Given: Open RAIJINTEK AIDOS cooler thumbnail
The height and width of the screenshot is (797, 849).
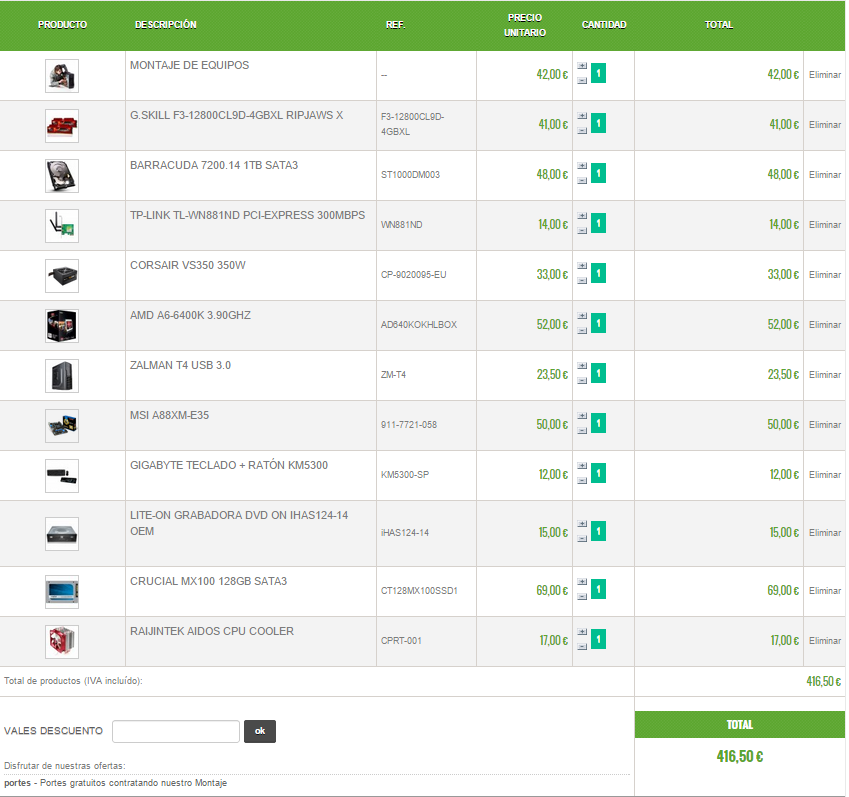Looking at the screenshot, I should pos(62,642).
